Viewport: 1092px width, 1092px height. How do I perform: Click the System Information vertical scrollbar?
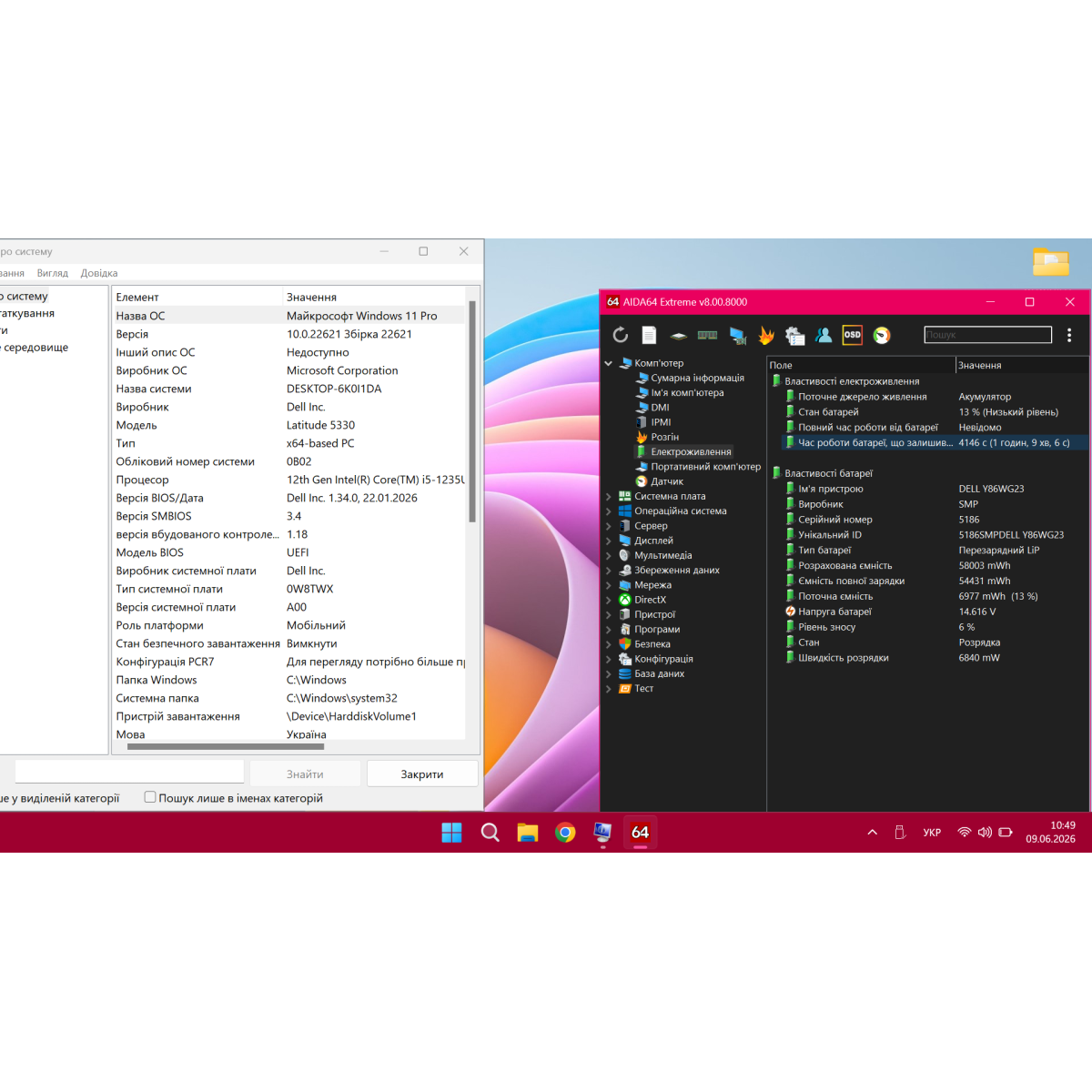[472, 411]
